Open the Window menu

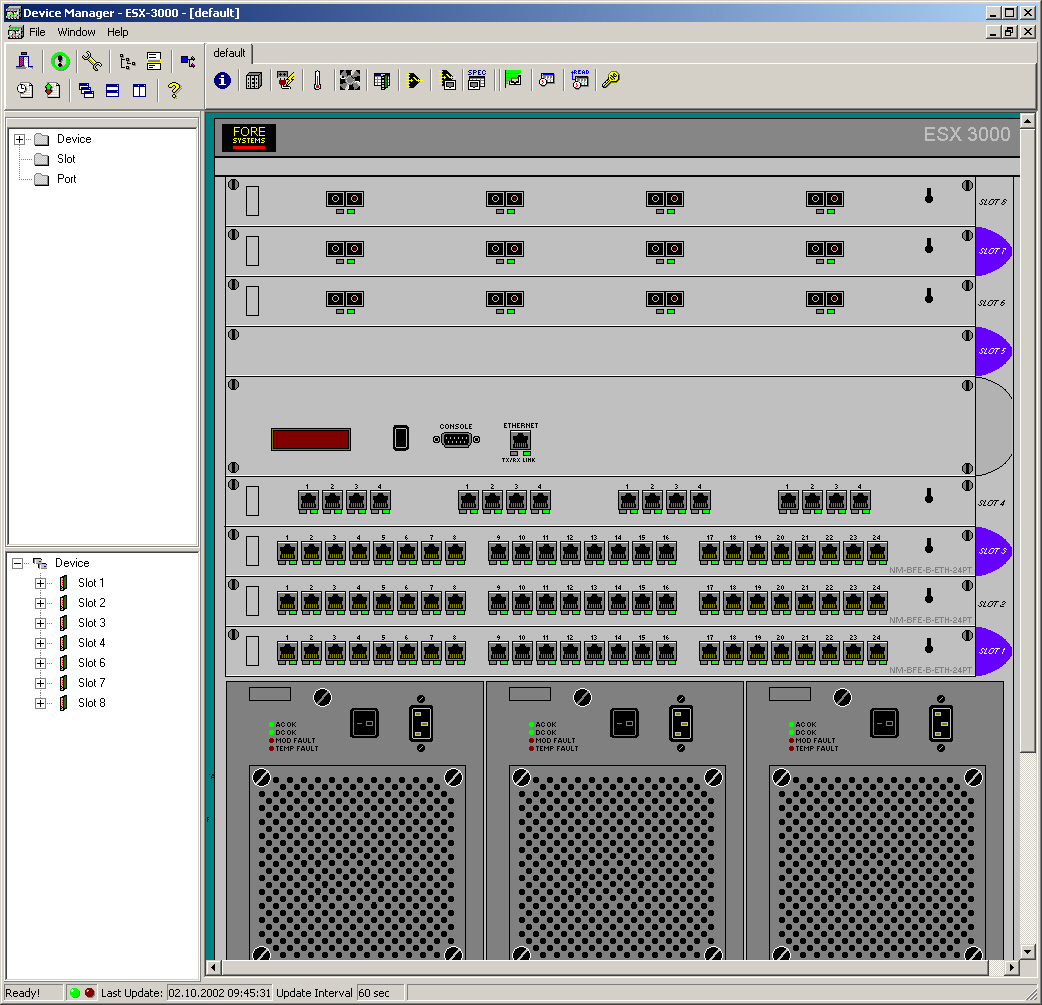pyautogui.click(x=76, y=32)
